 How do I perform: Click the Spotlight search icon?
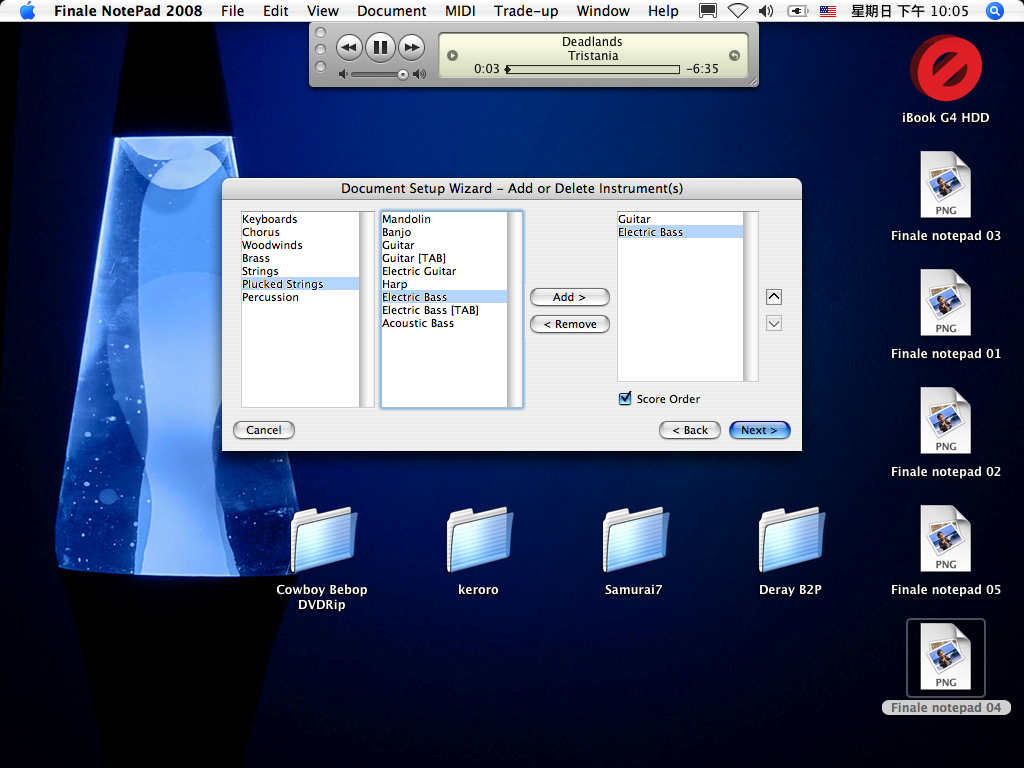click(994, 11)
